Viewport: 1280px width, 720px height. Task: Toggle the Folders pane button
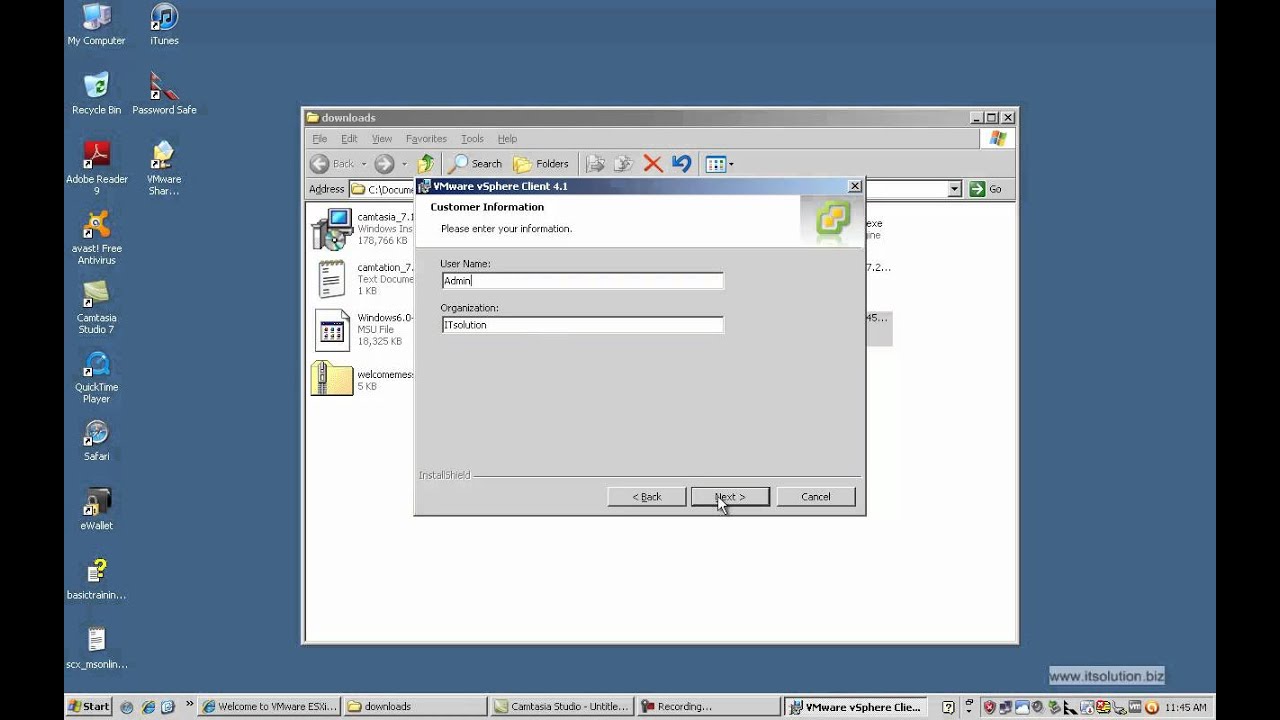point(541,164)
